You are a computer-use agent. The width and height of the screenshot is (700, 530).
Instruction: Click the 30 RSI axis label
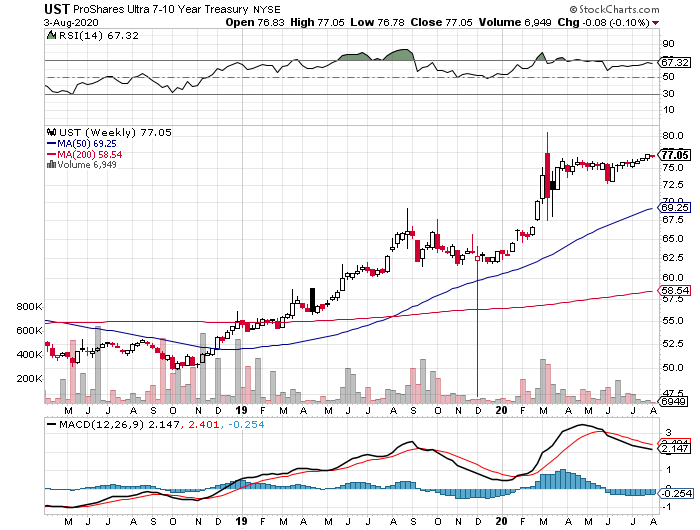coord(668,94)
